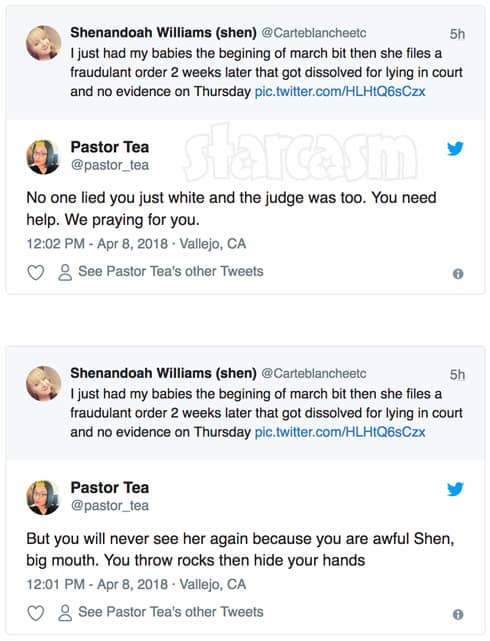This screenshot has width=490, height=641.
Task: See Pastor Tea's other Tweets in second card
Action: 171,612
